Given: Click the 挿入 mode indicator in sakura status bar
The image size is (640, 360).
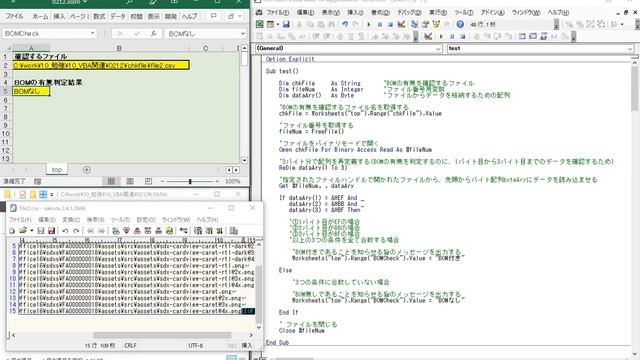Looking at the screenshot, I should (247, 345).
